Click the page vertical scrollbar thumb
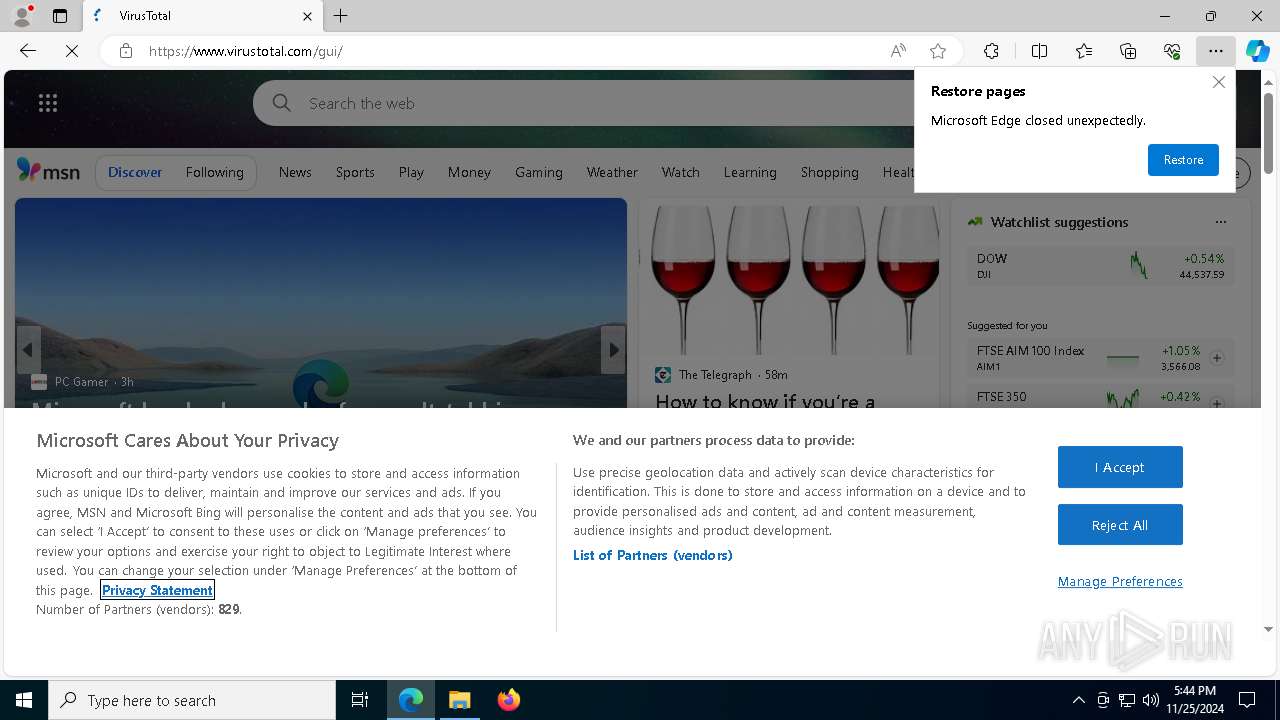Screen dimensions: 1280x720 click(1268, 133)
